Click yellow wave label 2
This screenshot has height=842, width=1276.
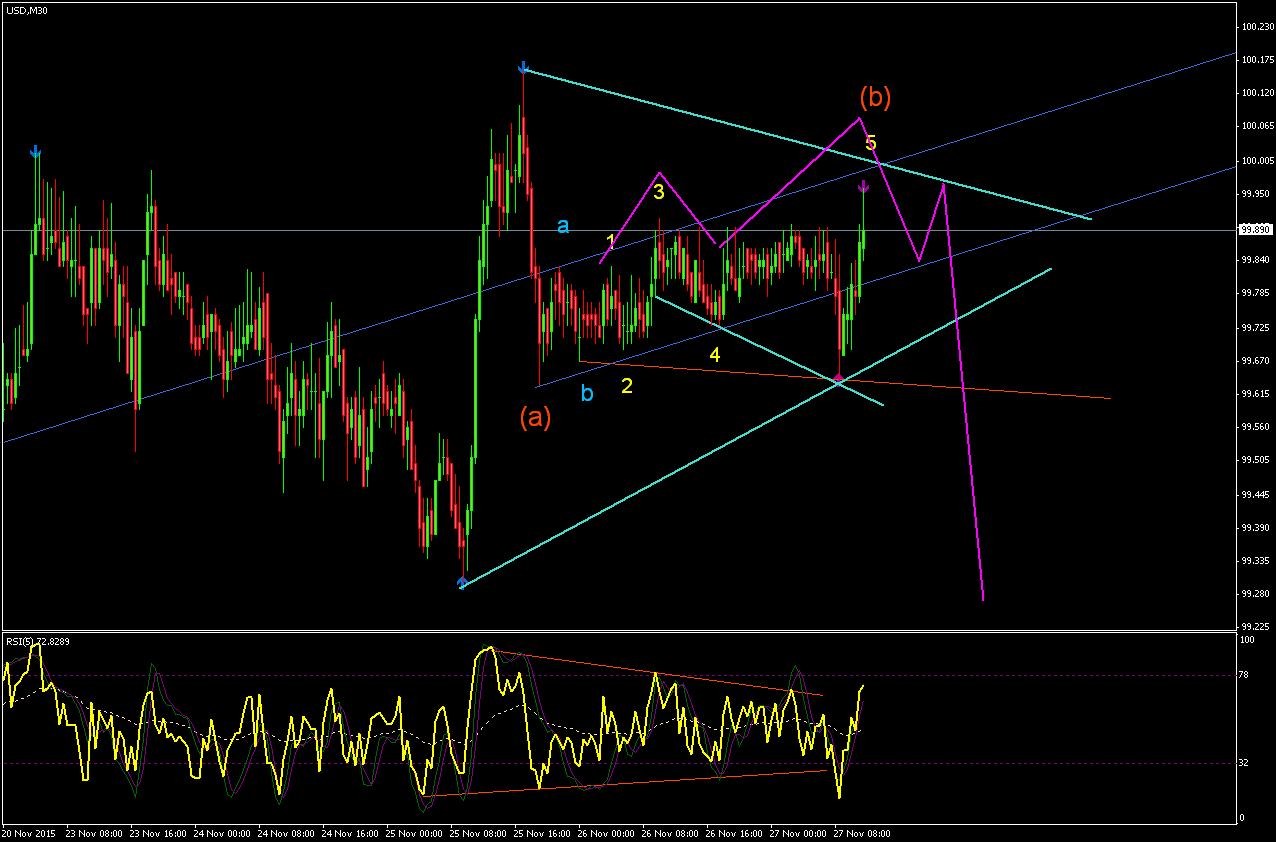[627, 386]
